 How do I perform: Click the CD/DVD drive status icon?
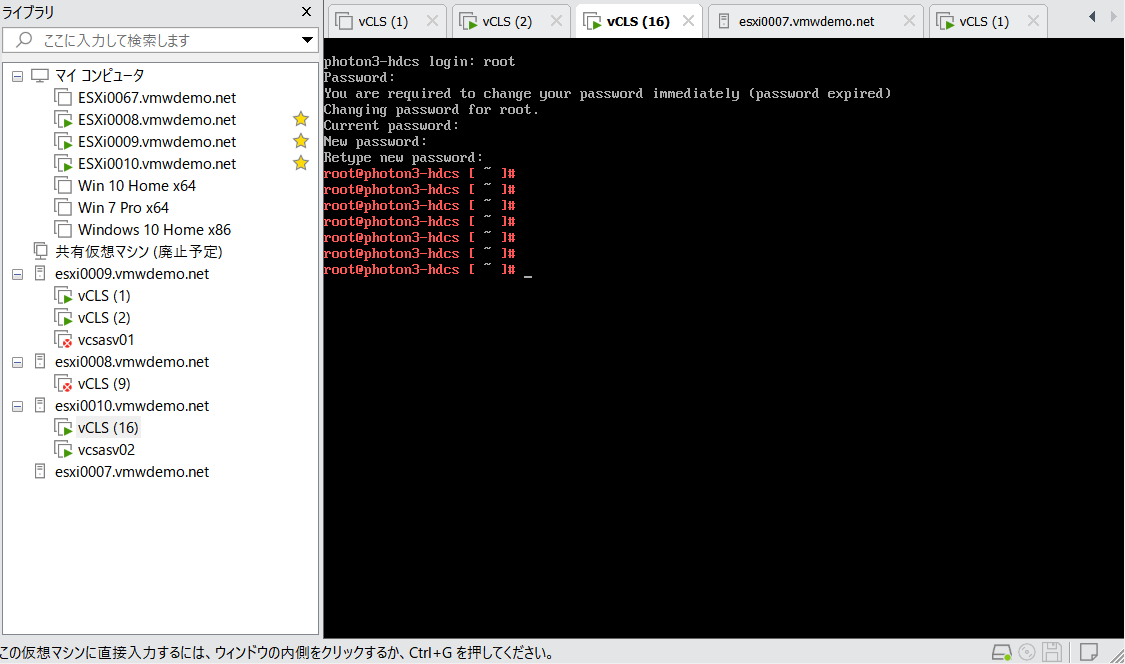point(1027,652)
